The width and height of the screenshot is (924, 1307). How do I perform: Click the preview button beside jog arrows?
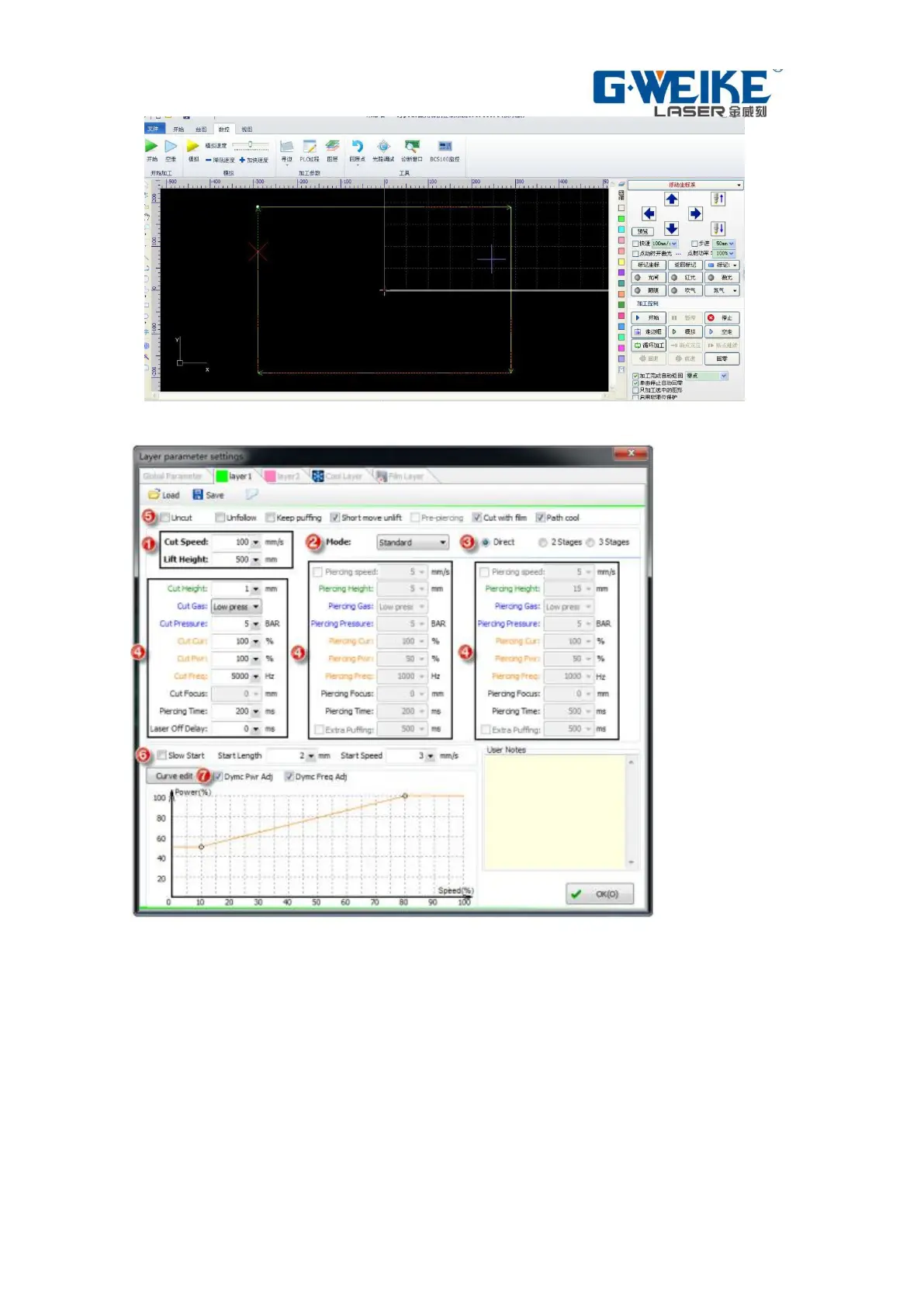click(x=643, y=231)
